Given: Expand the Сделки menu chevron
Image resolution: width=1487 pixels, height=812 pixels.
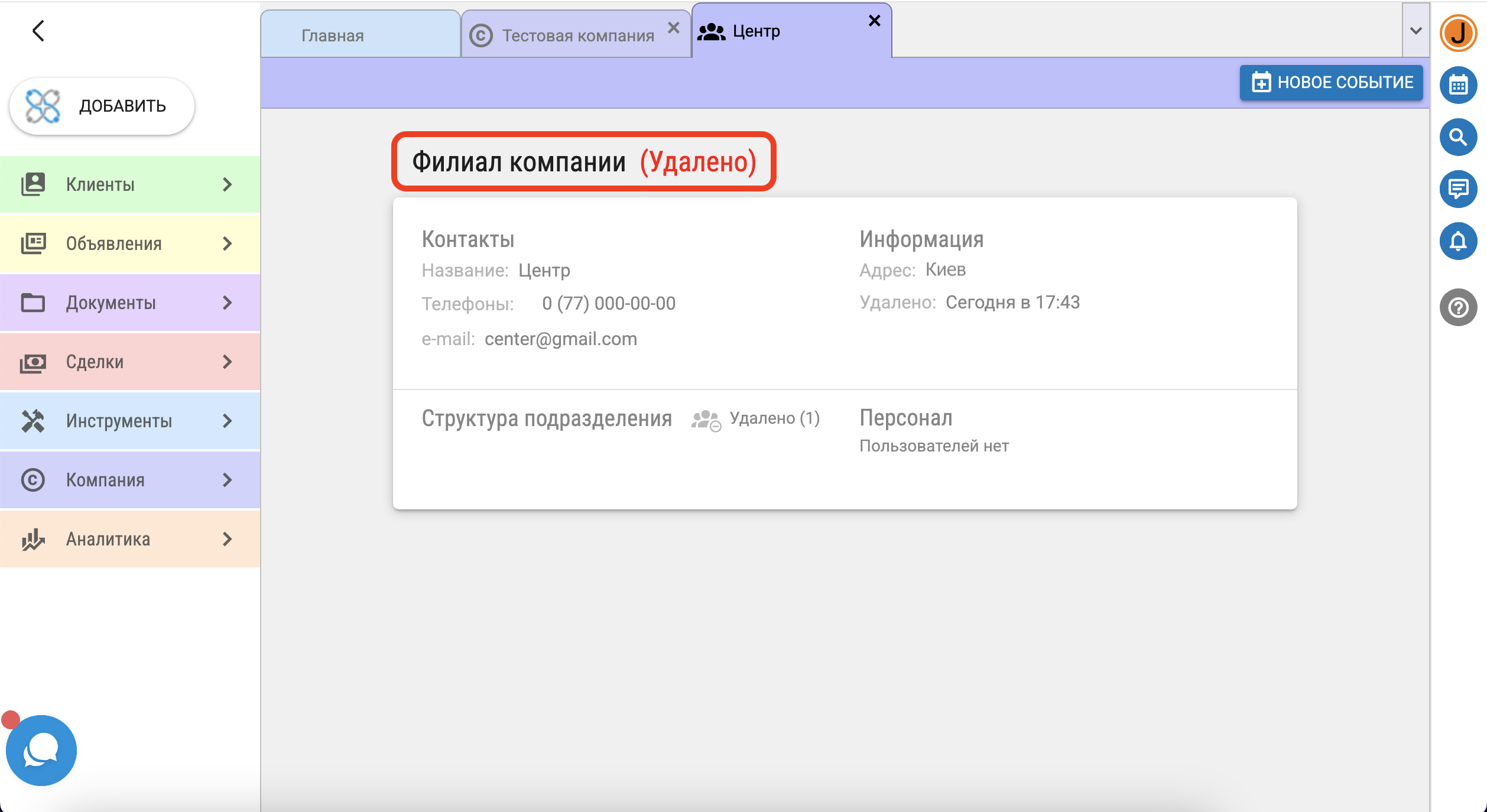Looking at the screenshot, I should click(228, 362).
